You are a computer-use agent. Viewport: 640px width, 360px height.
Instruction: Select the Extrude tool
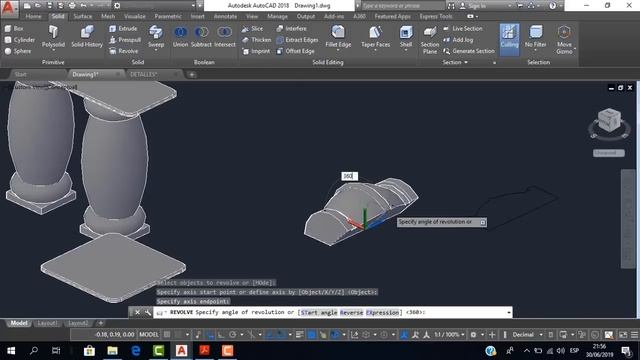(123, 29)
